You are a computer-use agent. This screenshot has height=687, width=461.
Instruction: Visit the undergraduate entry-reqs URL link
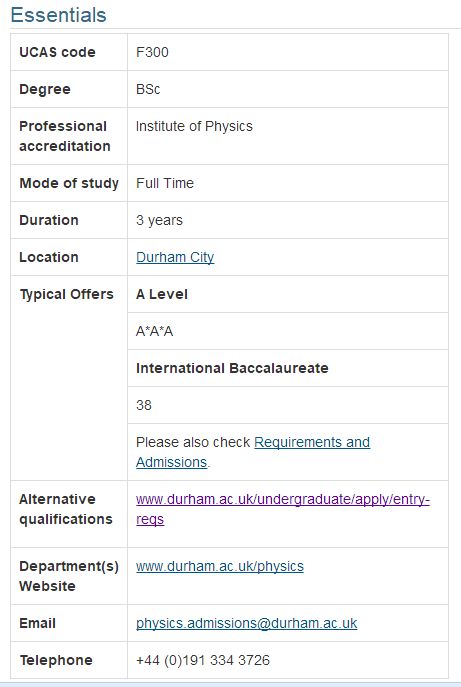click(283, 509)
